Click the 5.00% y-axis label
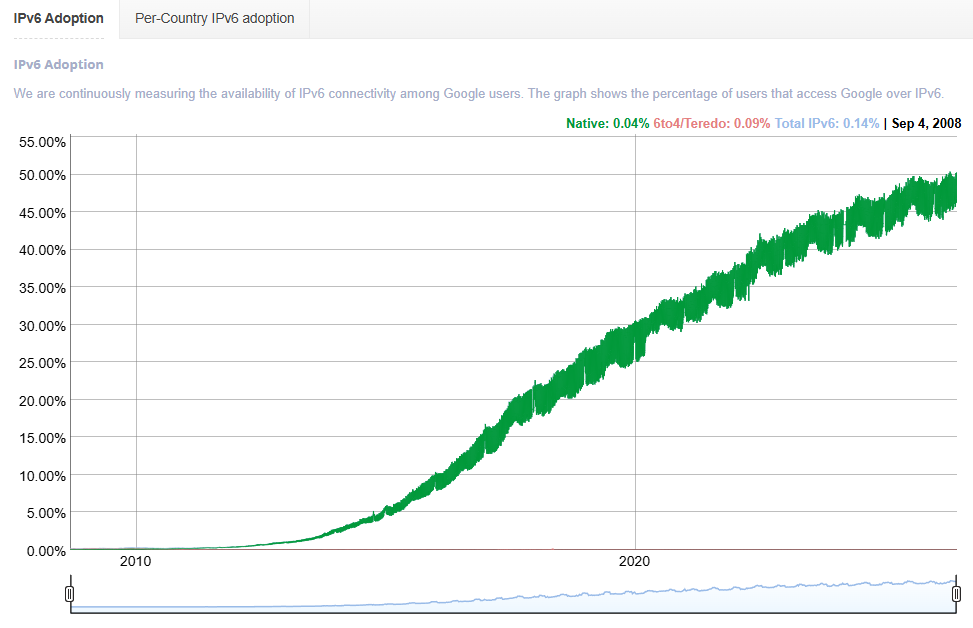Viewport: 973px width, 628px height. (x=45, y=513)
